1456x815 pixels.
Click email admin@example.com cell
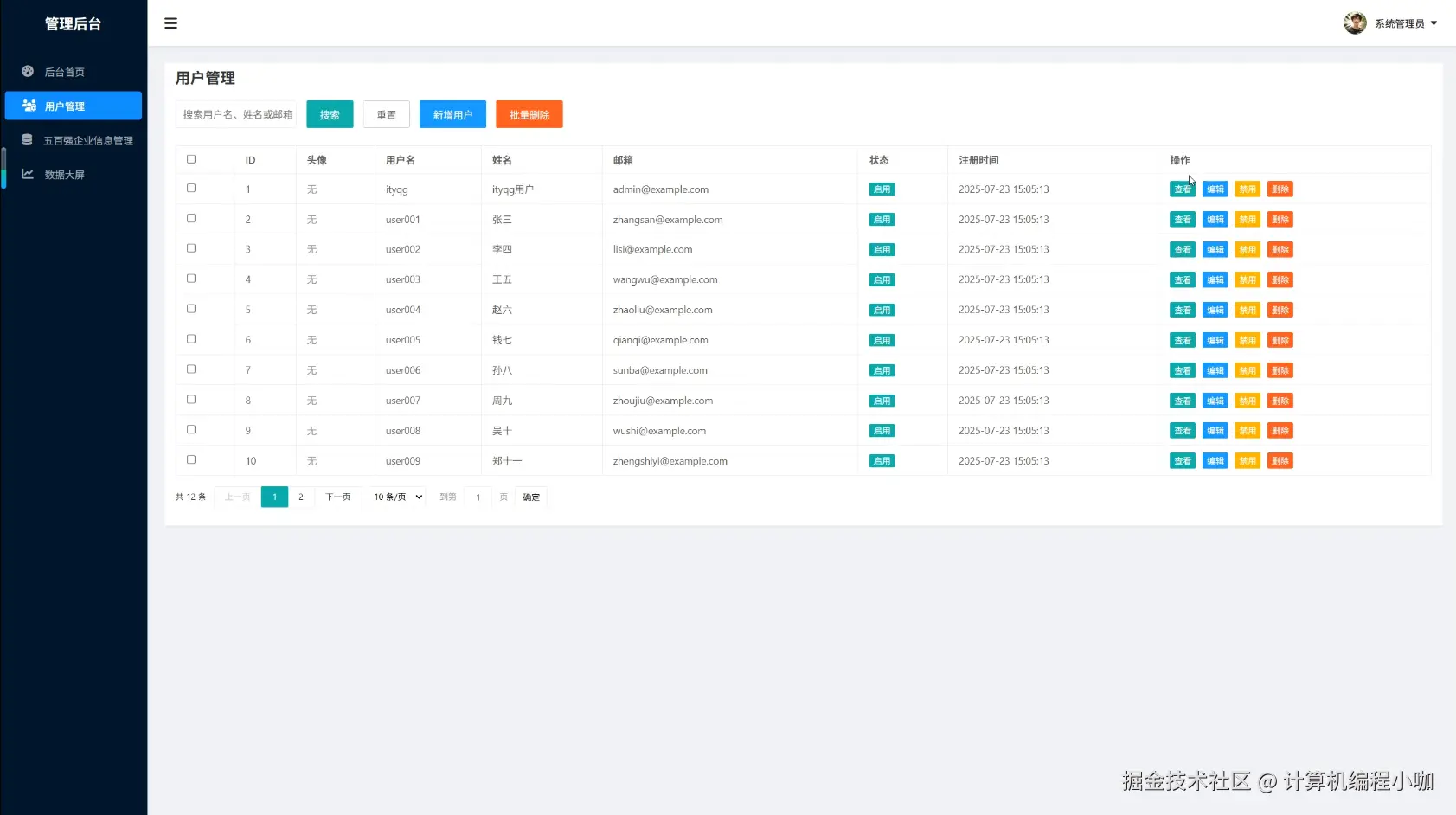coord(661,189)
